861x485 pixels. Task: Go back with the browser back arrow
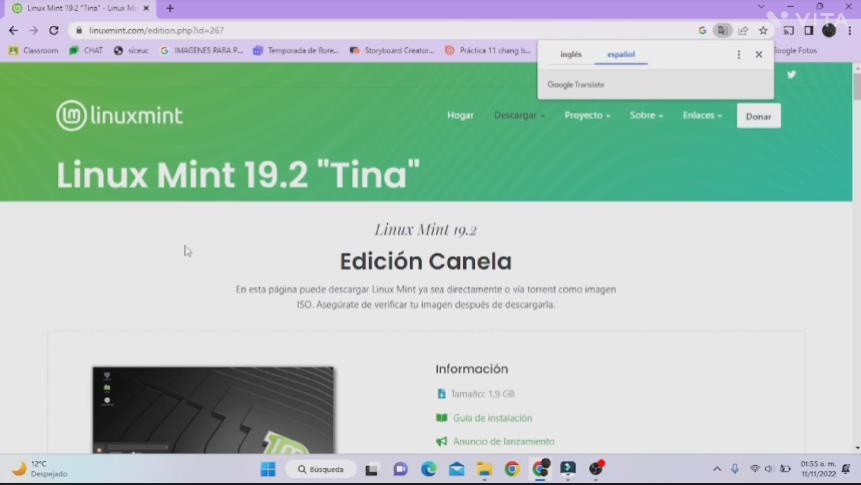coord(14,31)
